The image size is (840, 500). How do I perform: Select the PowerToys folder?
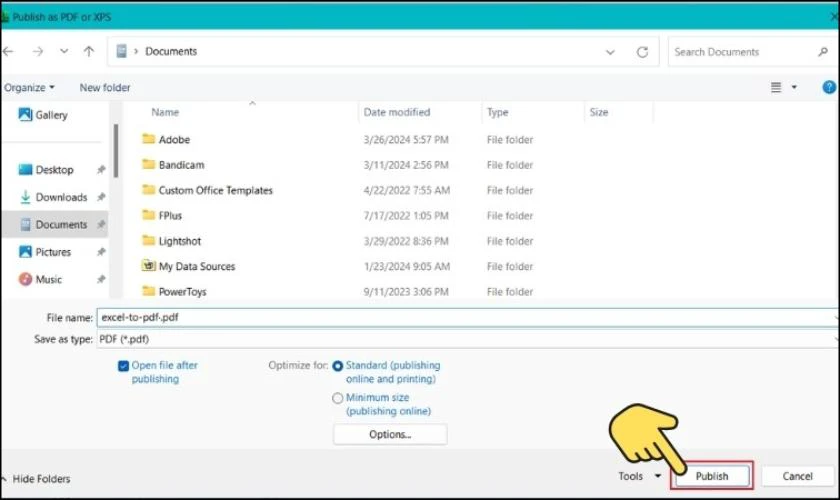(x=182, y=292)
